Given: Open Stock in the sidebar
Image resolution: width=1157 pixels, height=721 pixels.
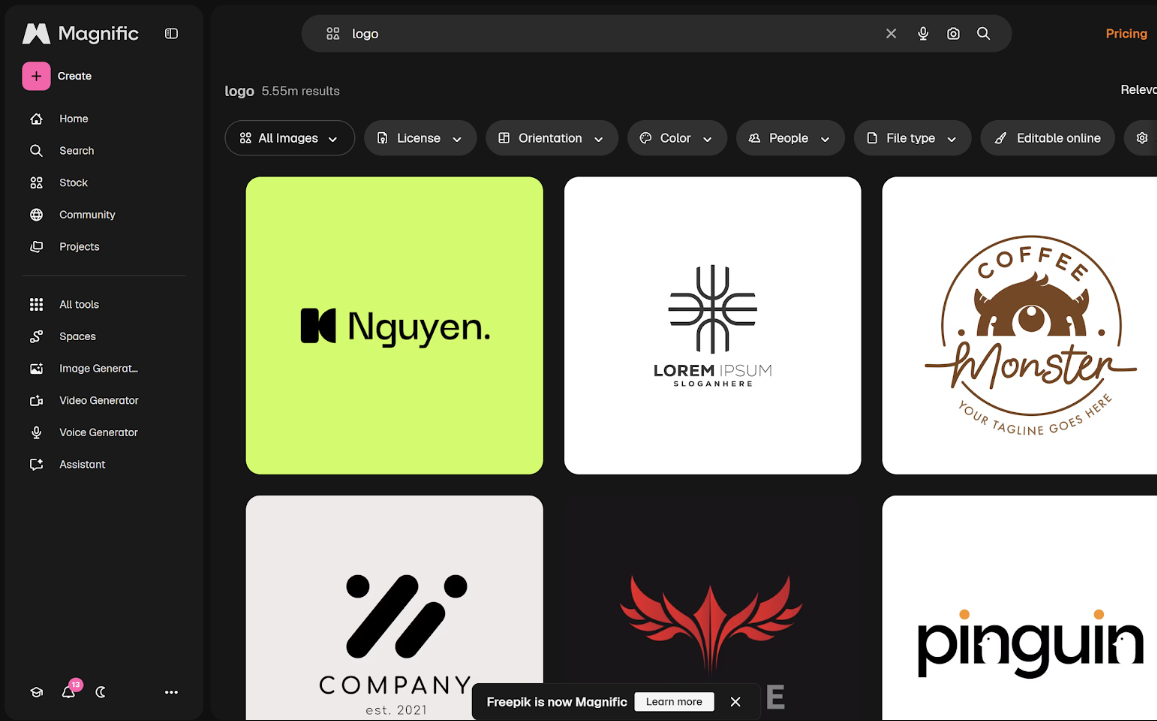Looking at the screenshot, I should [73, 182].
